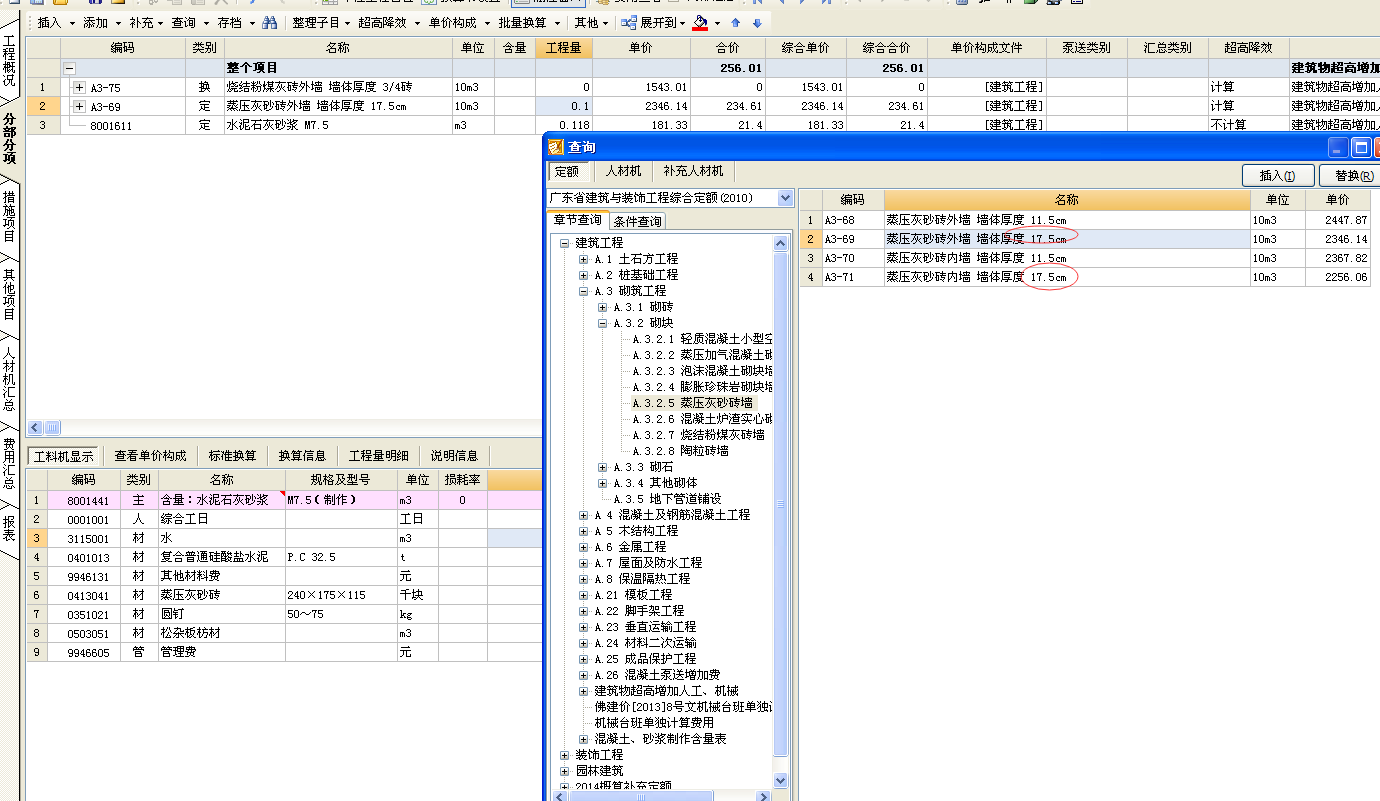Select A.3.2.7 烧结粉煤灰砖墙 tree item
This screenshot has height=801, width=1380.
(x=698, y=435)
